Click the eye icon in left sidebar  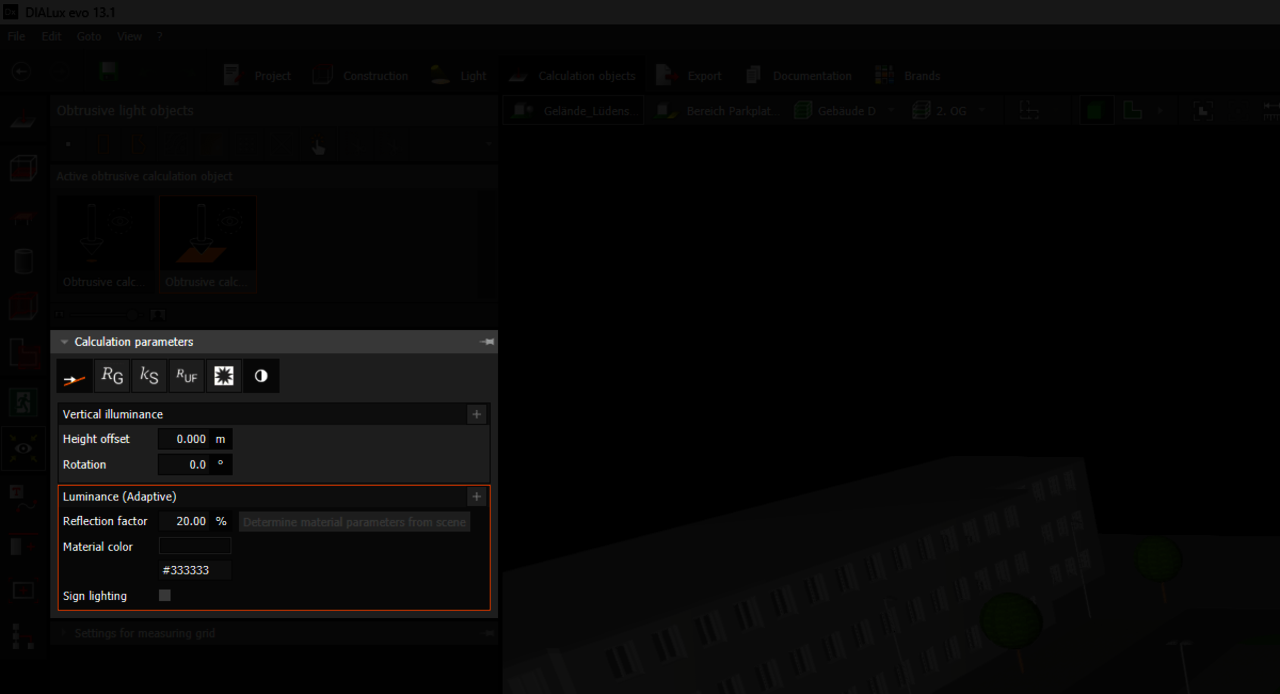coord(23,449)
